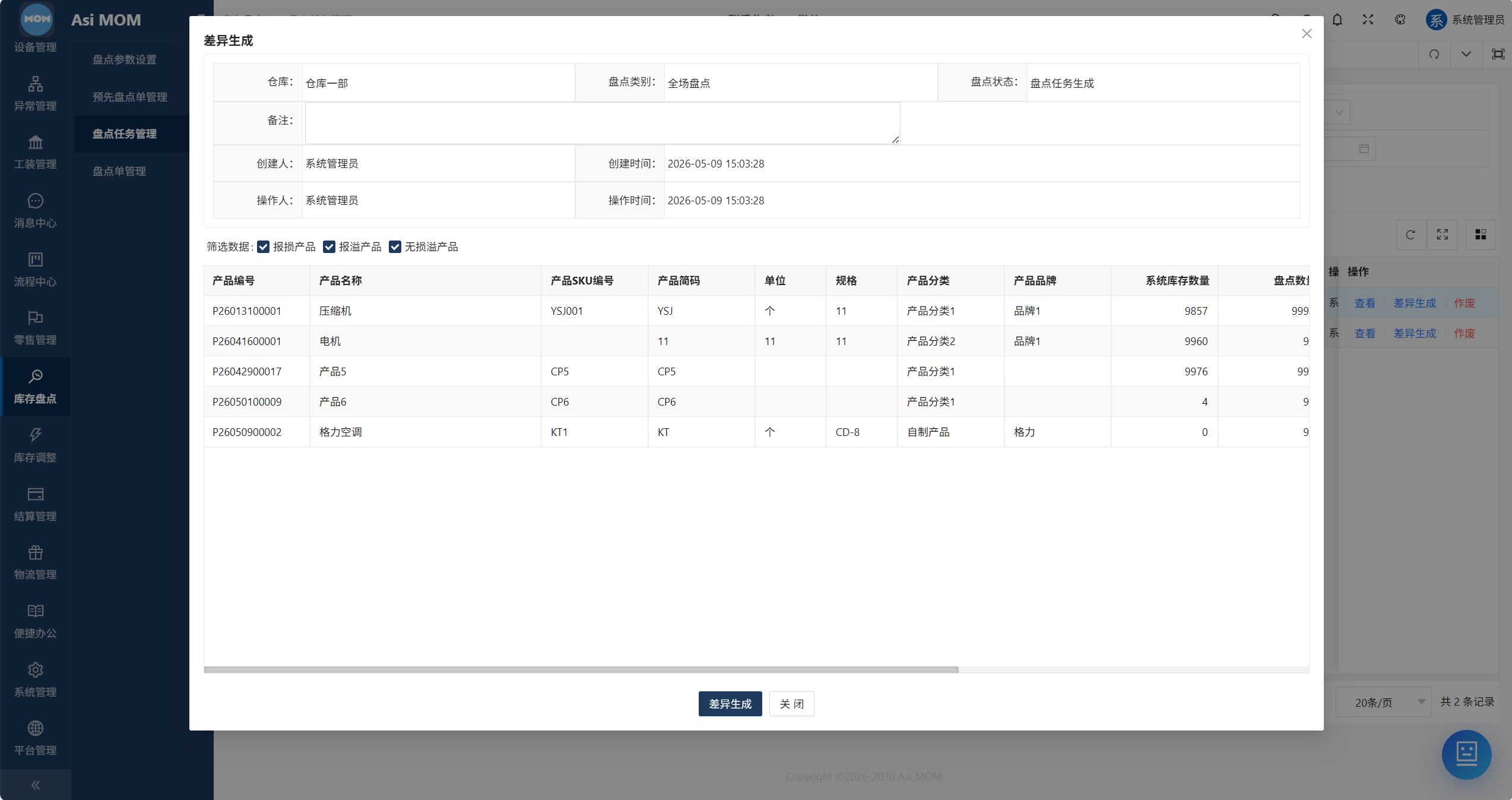Open the 系统管理 gear module

(x=35, y=679)
